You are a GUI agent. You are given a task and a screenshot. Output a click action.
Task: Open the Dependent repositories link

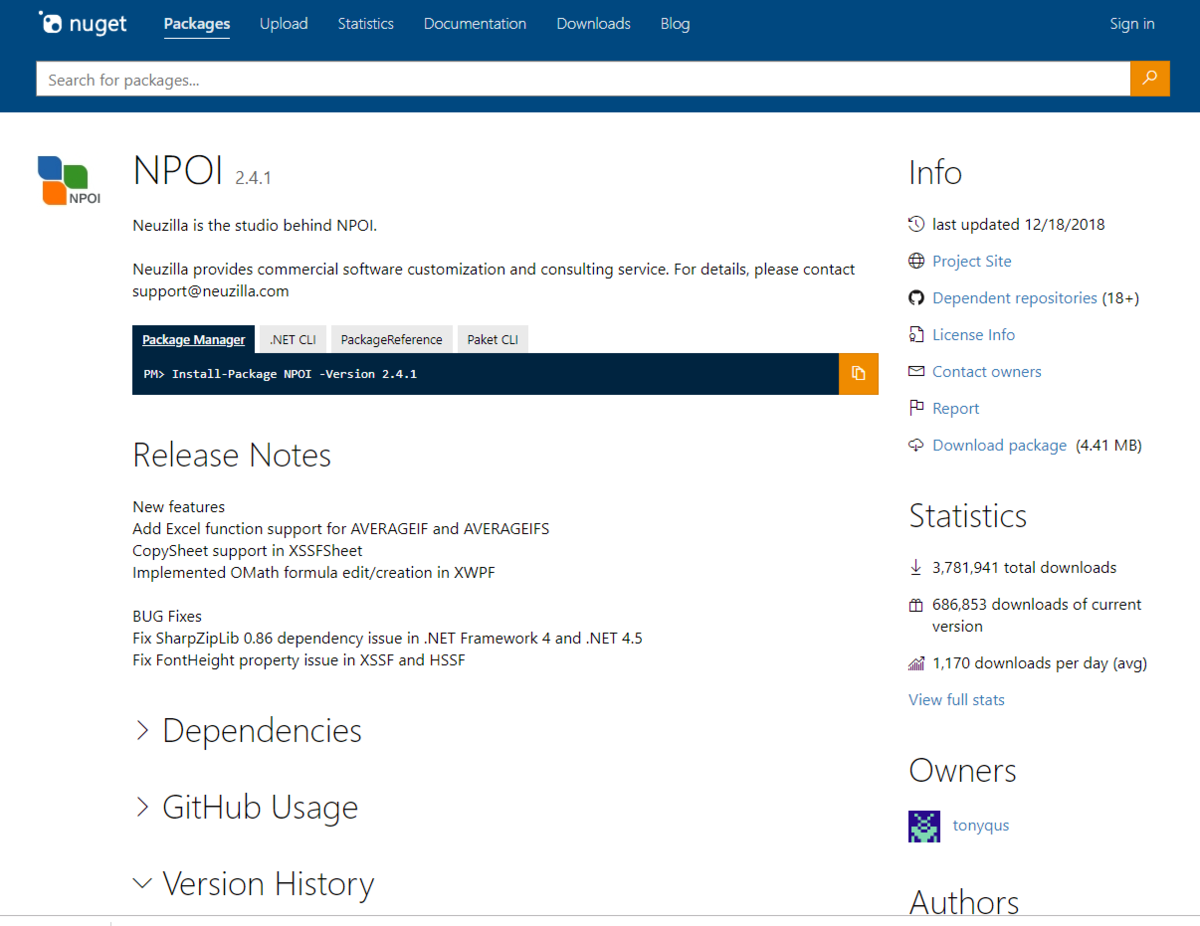coord(1015,298)
